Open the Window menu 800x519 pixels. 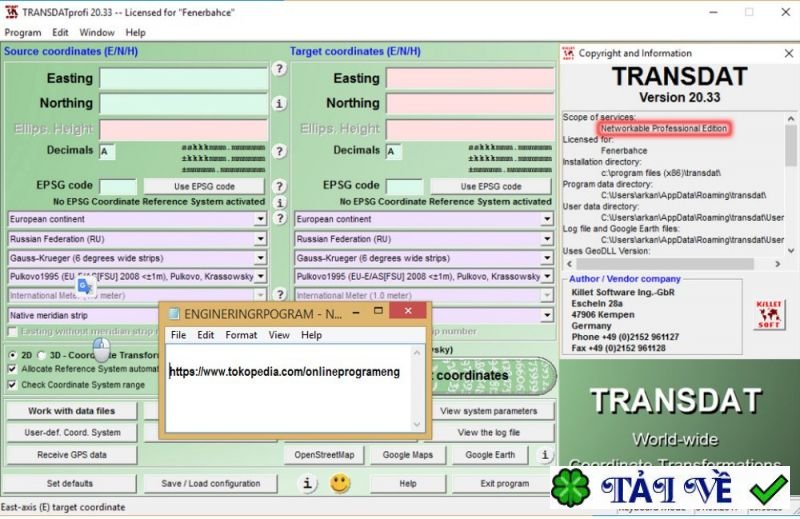[x=97, y=33]
